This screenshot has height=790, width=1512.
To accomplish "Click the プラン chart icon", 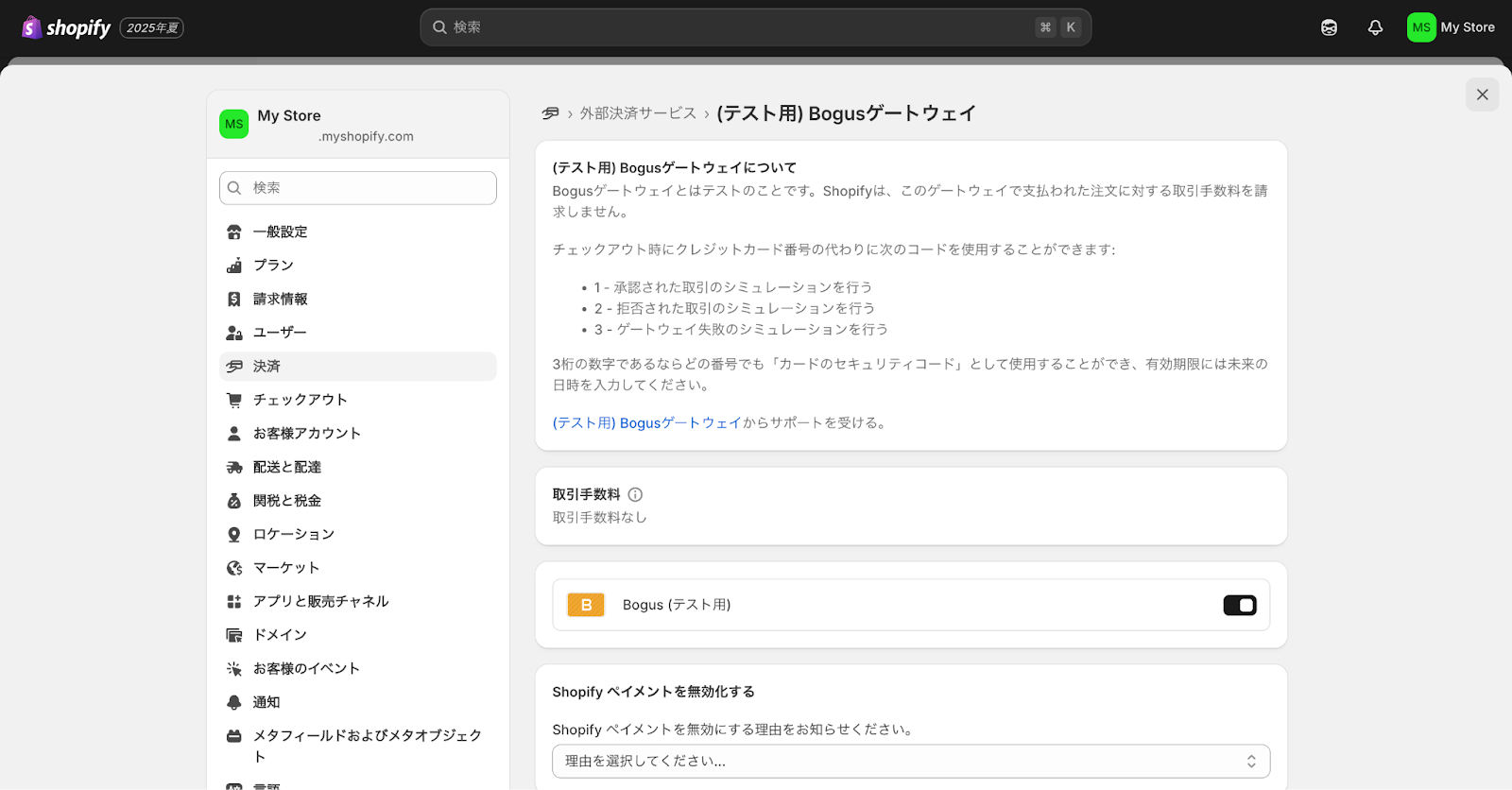I will tap(234, 266).
